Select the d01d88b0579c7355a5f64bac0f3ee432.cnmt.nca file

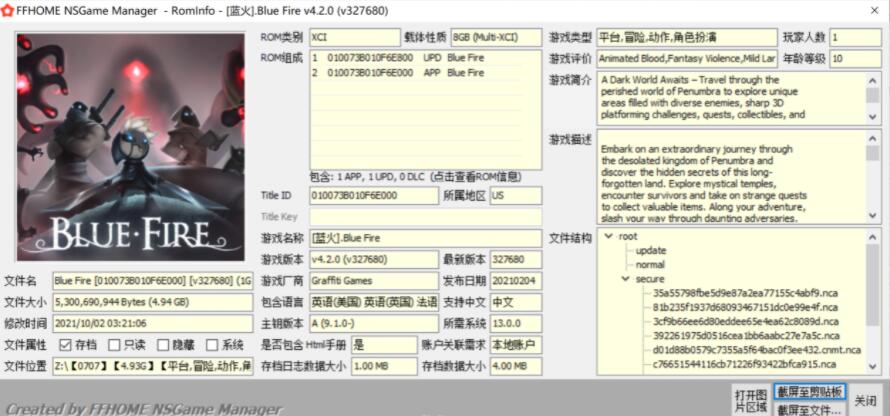[x=757, y=350]
